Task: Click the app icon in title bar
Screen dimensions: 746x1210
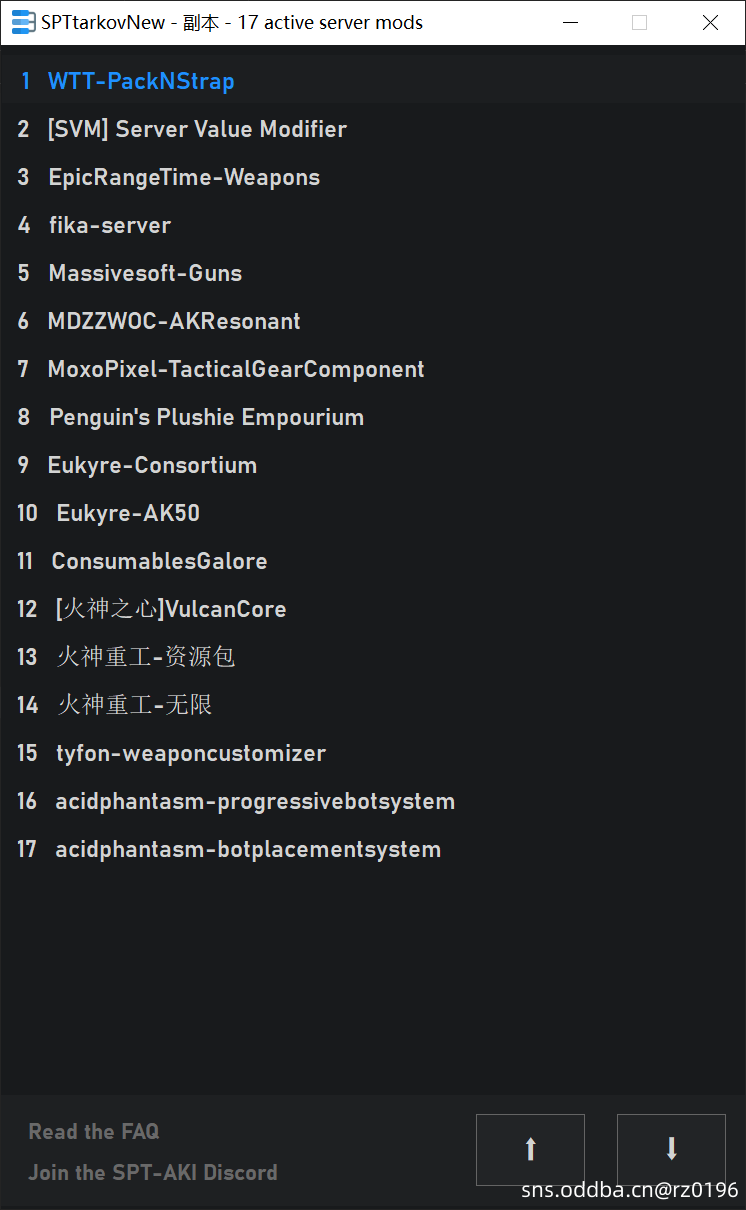Action: point(23,22)
